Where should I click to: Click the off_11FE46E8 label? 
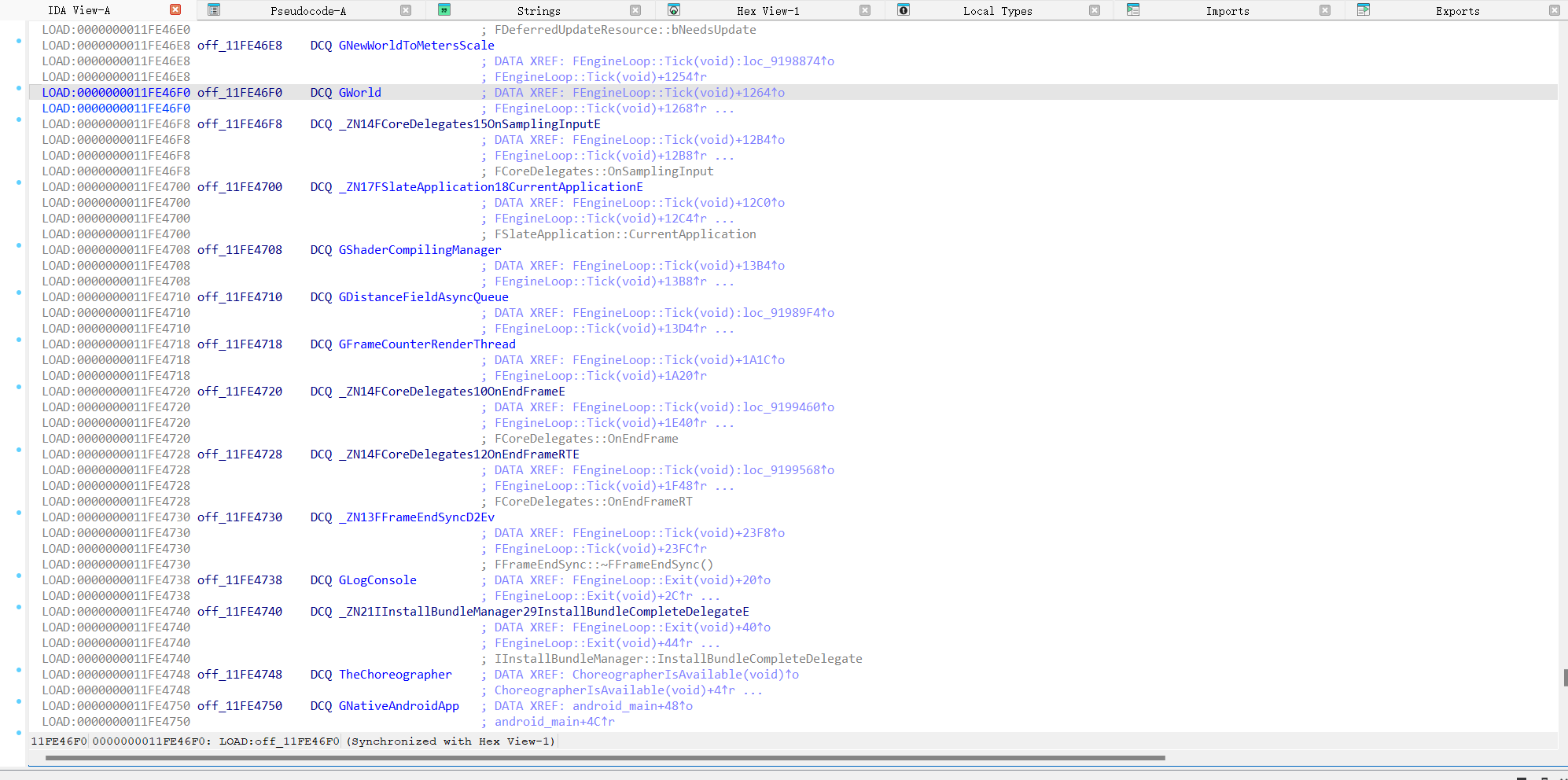pos(240,46)
